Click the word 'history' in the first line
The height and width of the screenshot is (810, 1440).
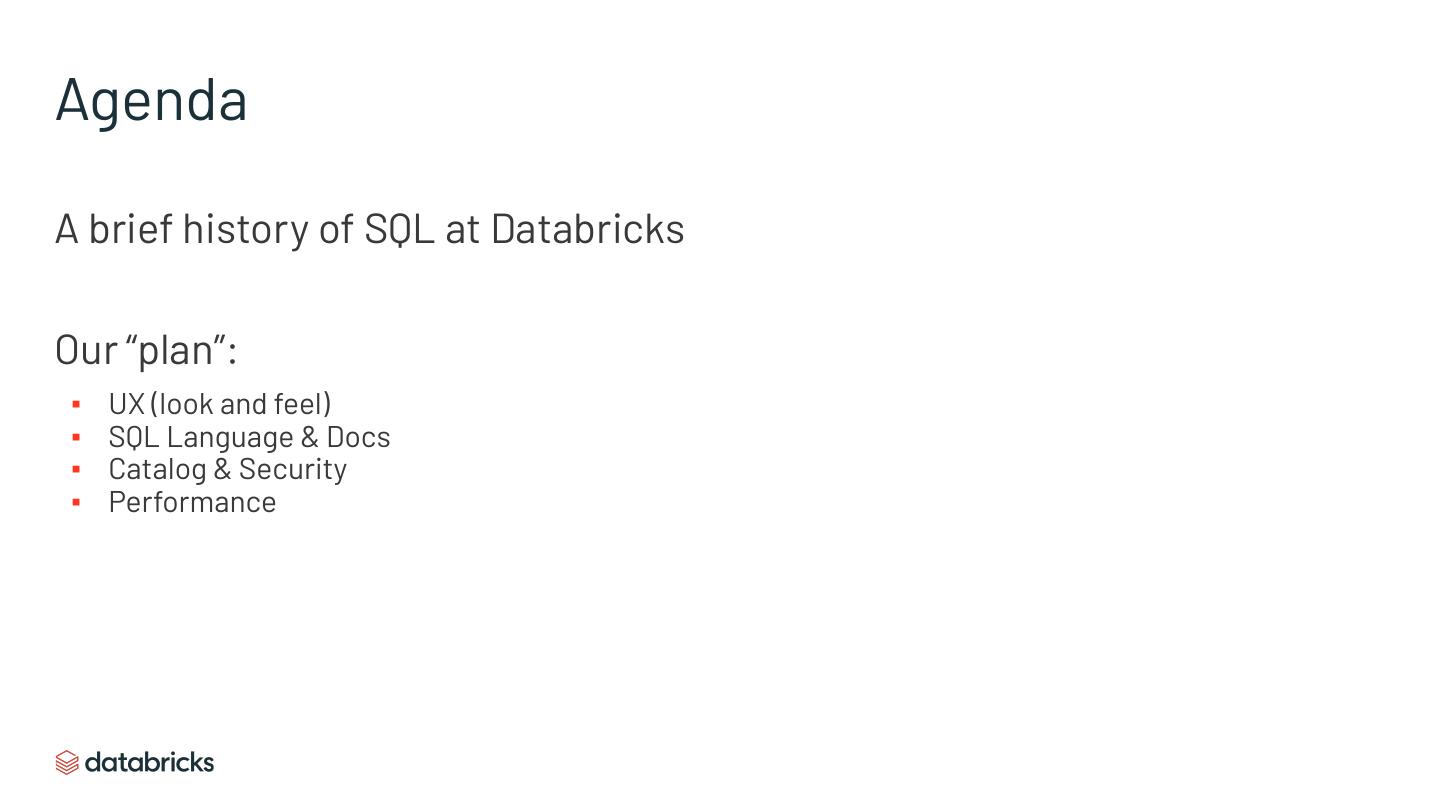tap(245, 229)
